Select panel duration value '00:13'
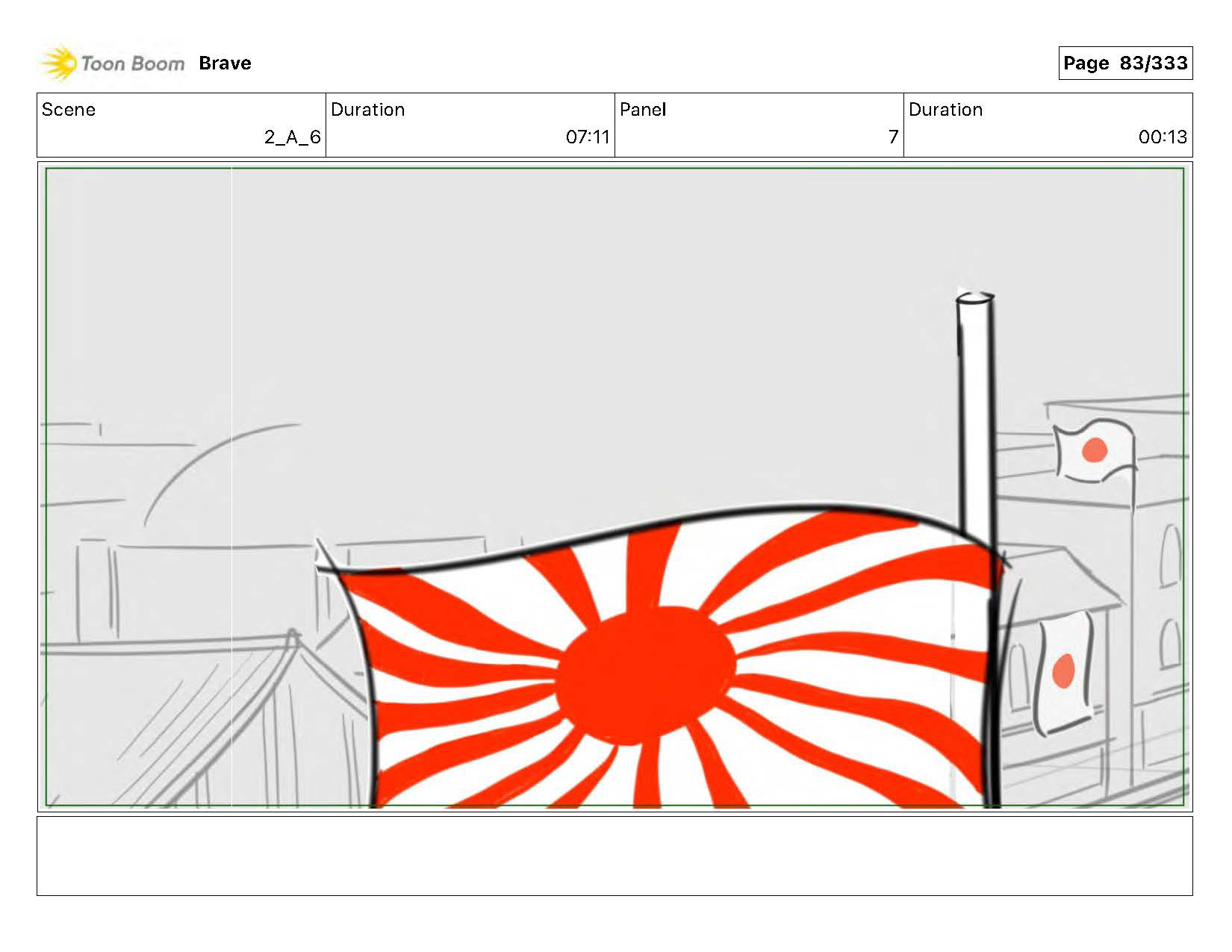Image resolution: width=1232 pixels, height=952 pixels. (1163, 137)
